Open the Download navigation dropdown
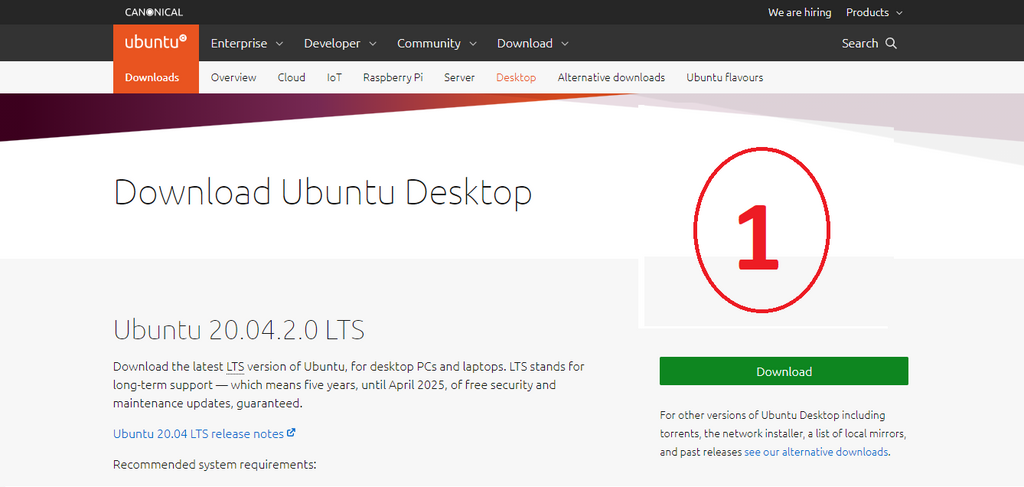Screen dimensions: 1024x487 [x=533, y=43]
